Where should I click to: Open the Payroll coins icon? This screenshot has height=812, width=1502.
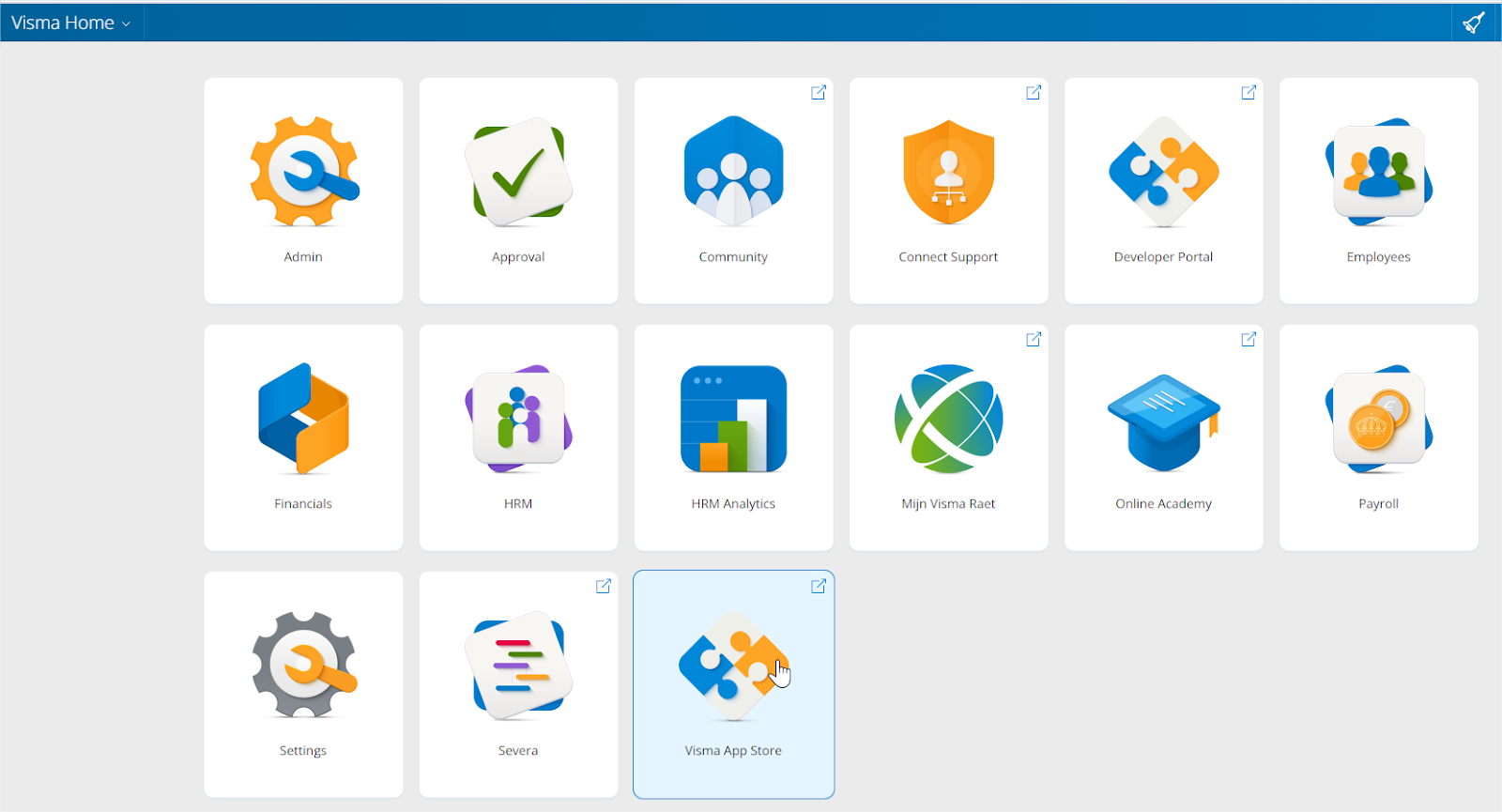point(1378,419)
